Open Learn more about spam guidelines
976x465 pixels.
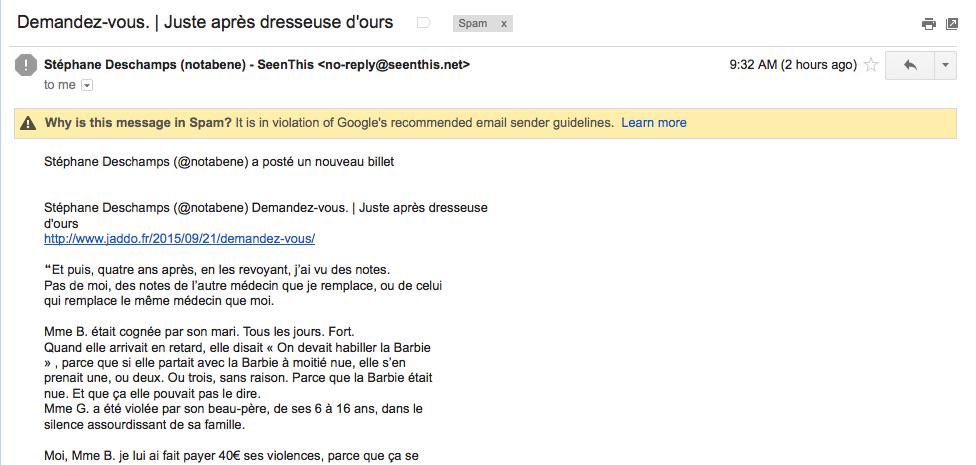[654, 123]
